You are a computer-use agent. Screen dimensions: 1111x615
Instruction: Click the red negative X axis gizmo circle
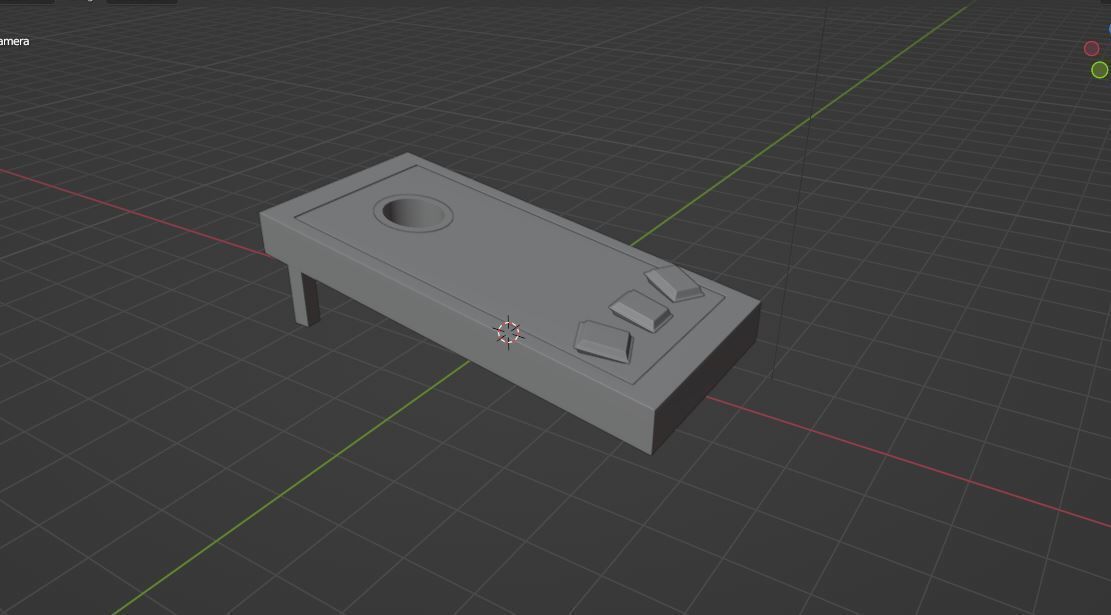coord(1091,48)
